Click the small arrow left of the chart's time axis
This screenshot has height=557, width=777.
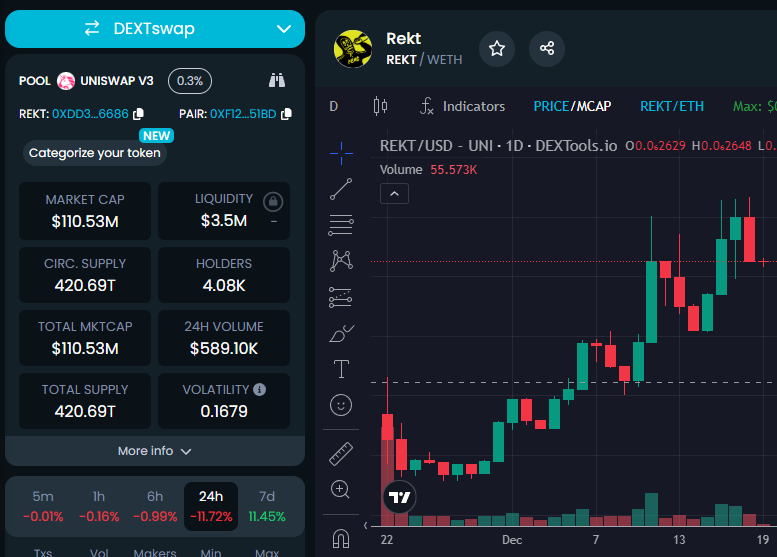[x=366, y=525]
